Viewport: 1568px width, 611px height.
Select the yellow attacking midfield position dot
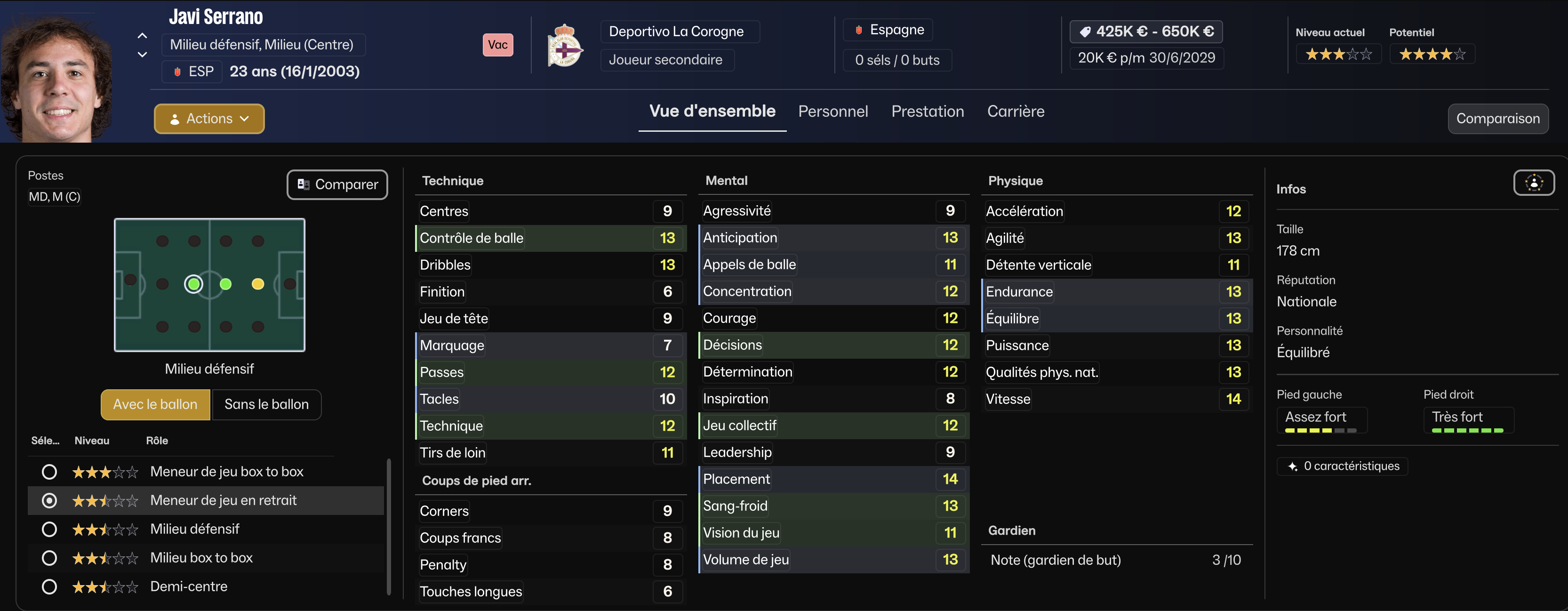258,284
